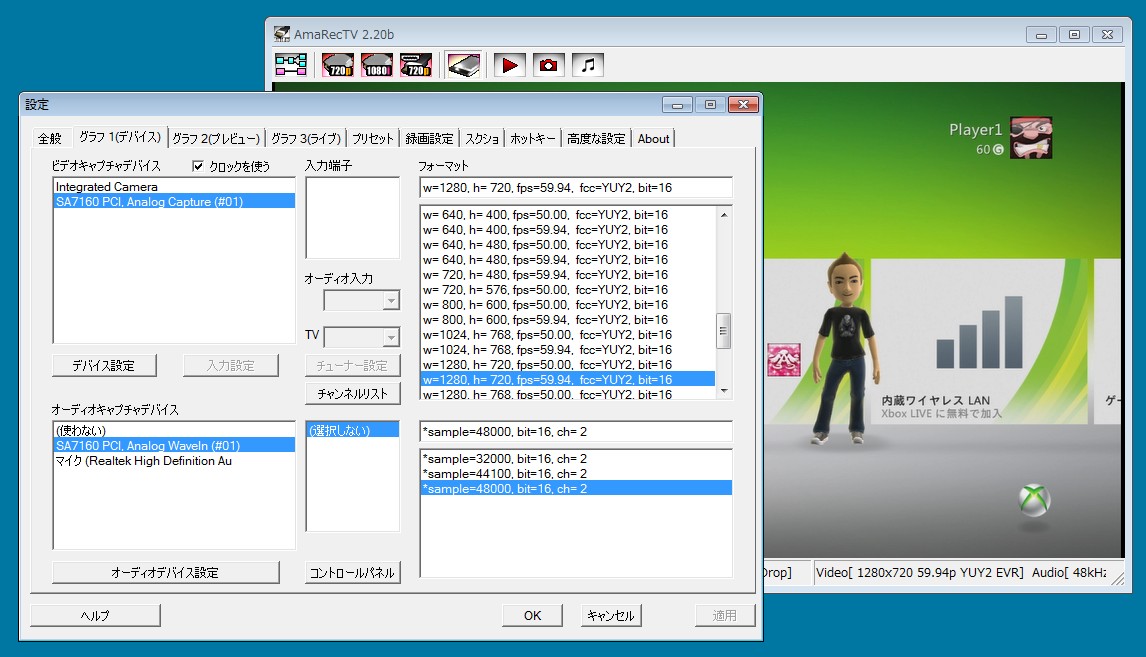Switch to the 全般 tab
Screen dimensions: 1146x657
click(50, 138)
